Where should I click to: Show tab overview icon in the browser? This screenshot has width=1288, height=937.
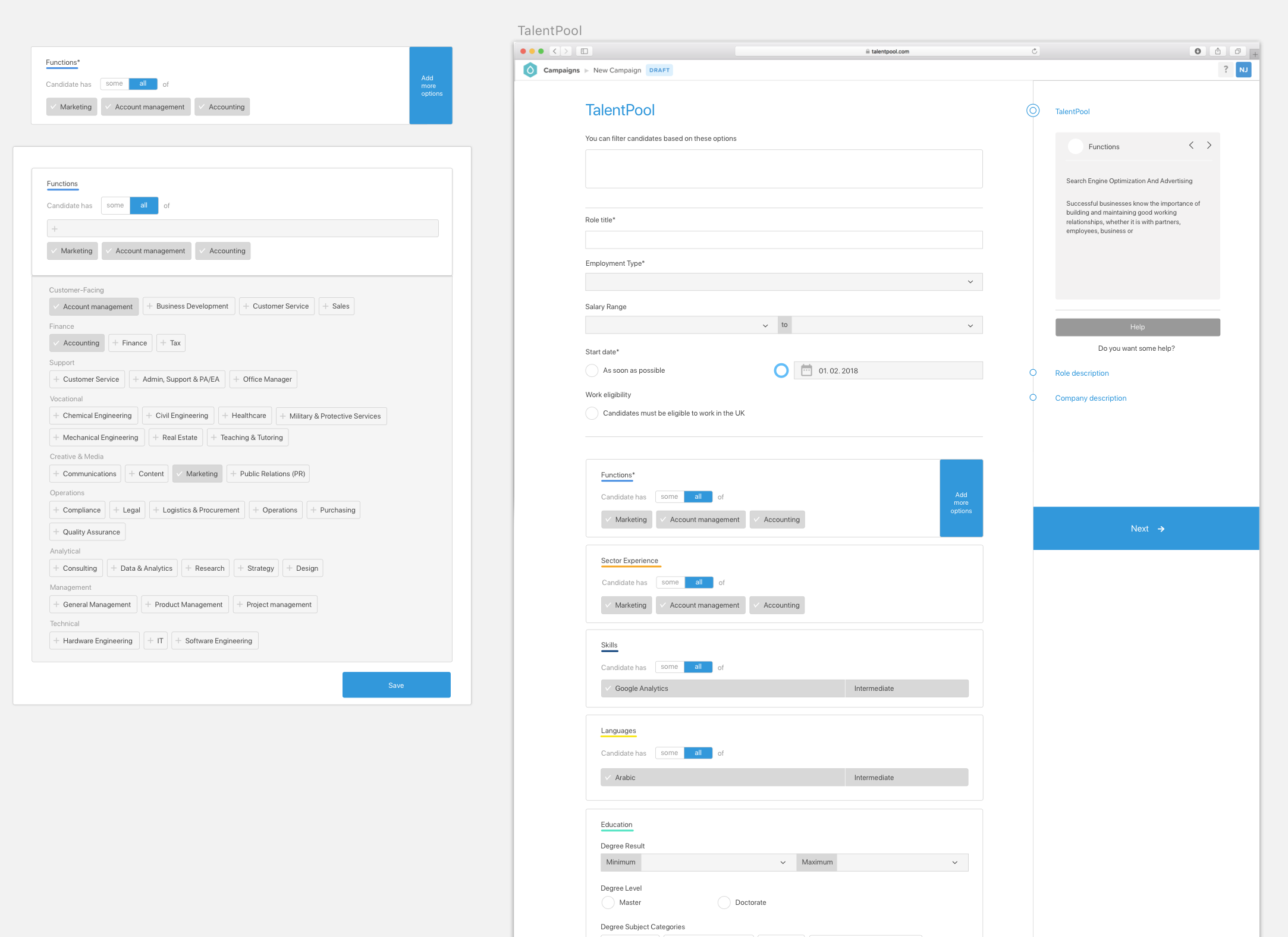coord(1238,51)
